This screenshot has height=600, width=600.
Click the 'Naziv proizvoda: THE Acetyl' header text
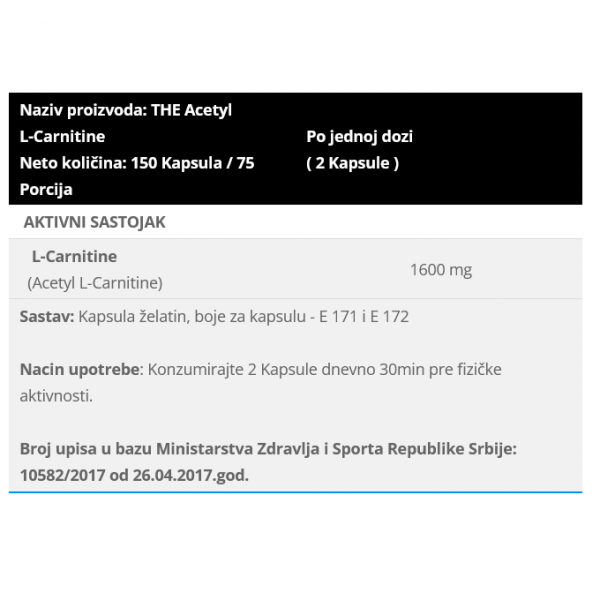point(126,110)
